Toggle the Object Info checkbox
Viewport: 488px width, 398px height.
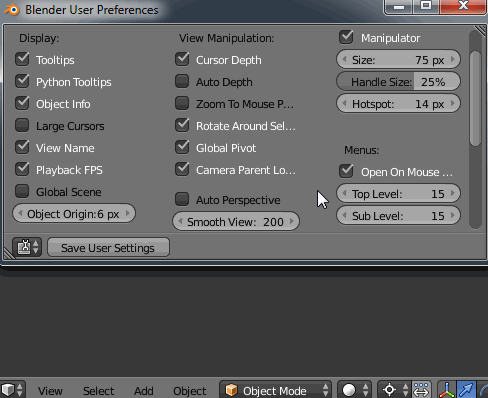click(22, 104)
